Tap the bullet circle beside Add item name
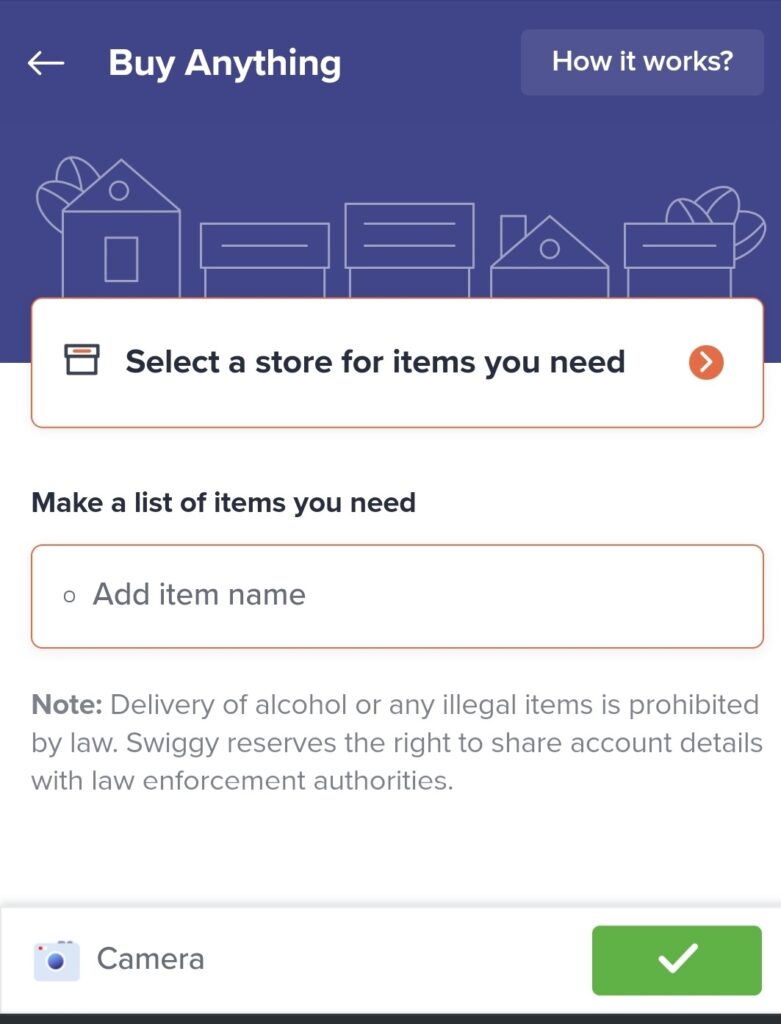This screenshot has height=1024, width=781. point(69,596)
